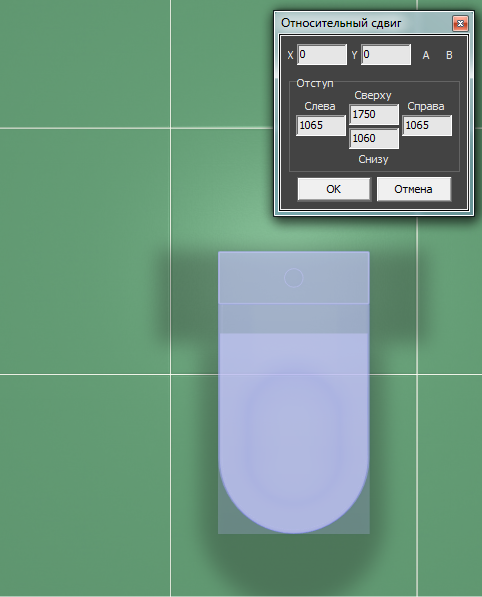Image resolution: width=482 pixels, height=597 pixels.
Task: Click the Снизу label
Action: [x=373, y=159]
